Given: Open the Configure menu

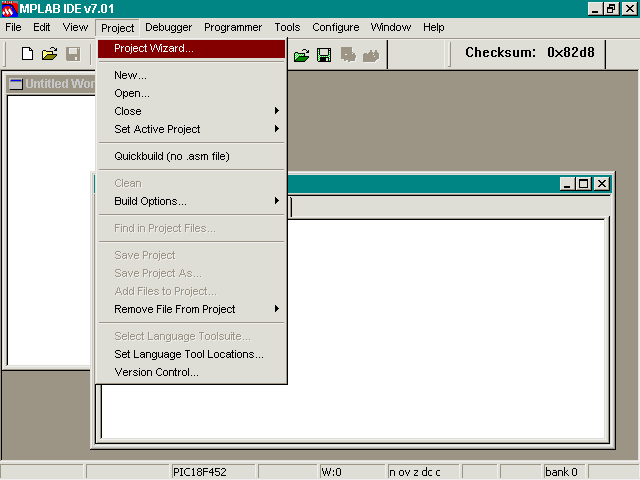Looking at the screenshot, I should (336, 27).
